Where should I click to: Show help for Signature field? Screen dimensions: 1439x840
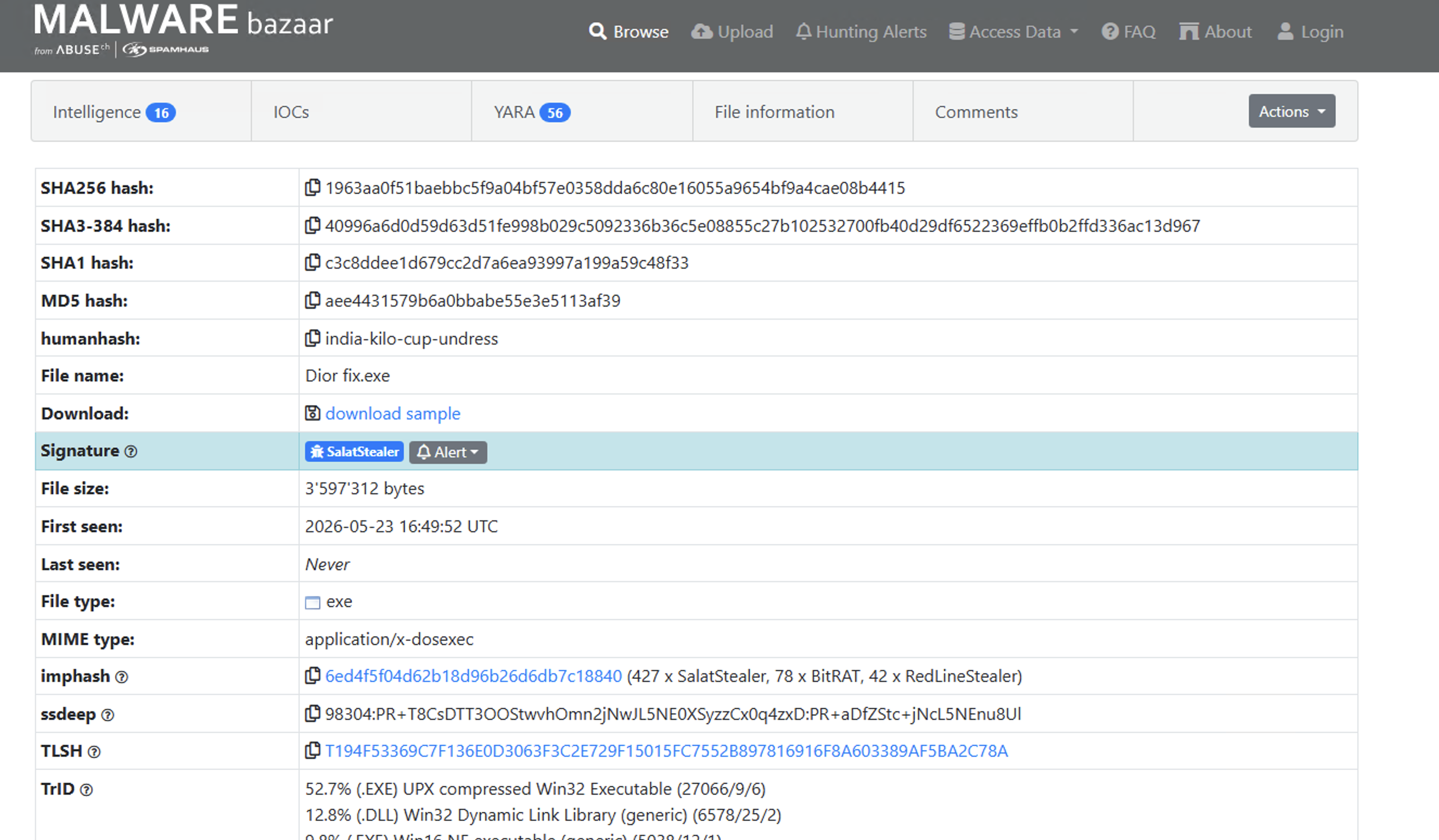click(131, 451)
